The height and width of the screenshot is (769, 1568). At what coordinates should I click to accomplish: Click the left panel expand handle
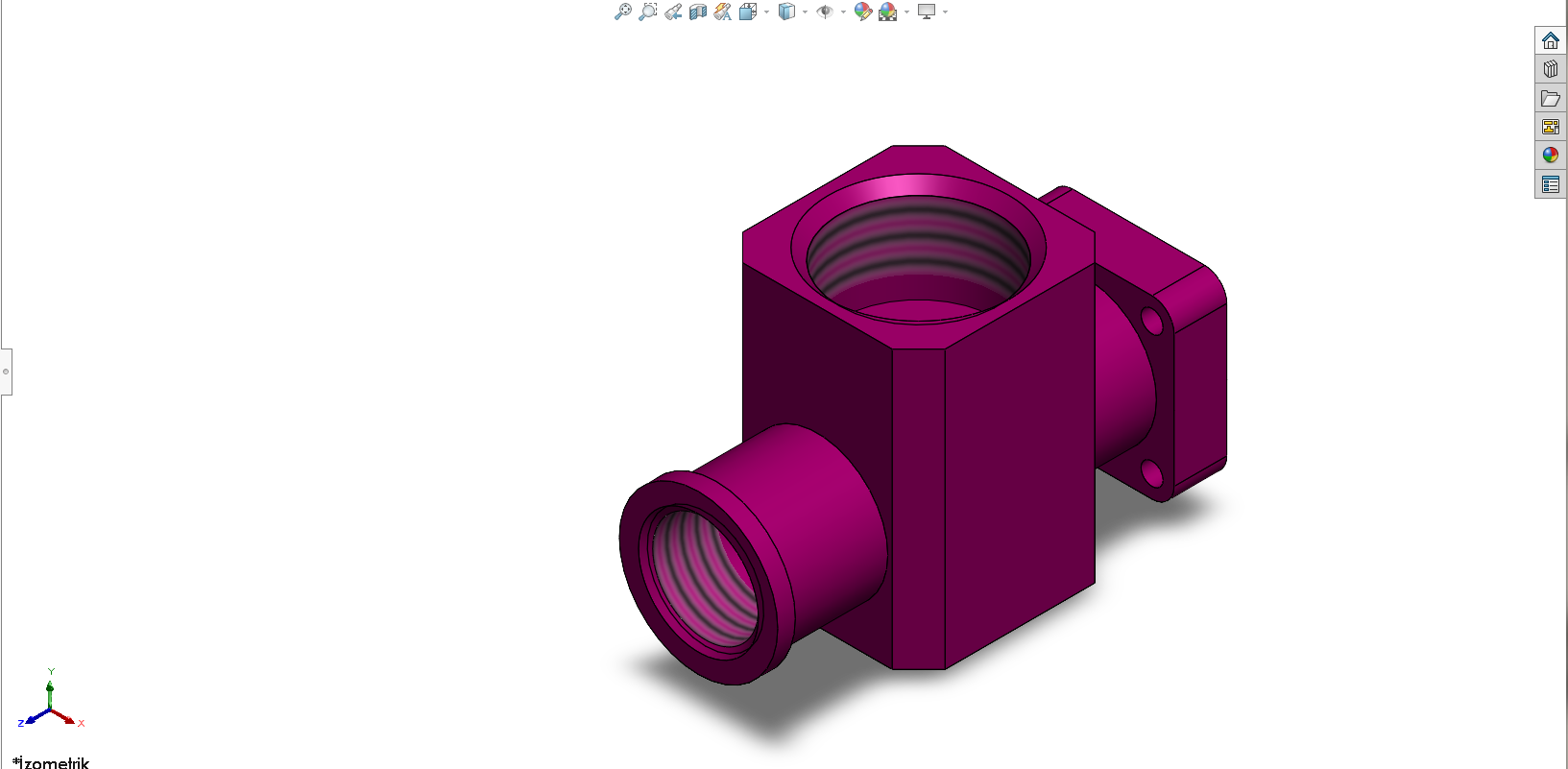[x=6, y=372]
